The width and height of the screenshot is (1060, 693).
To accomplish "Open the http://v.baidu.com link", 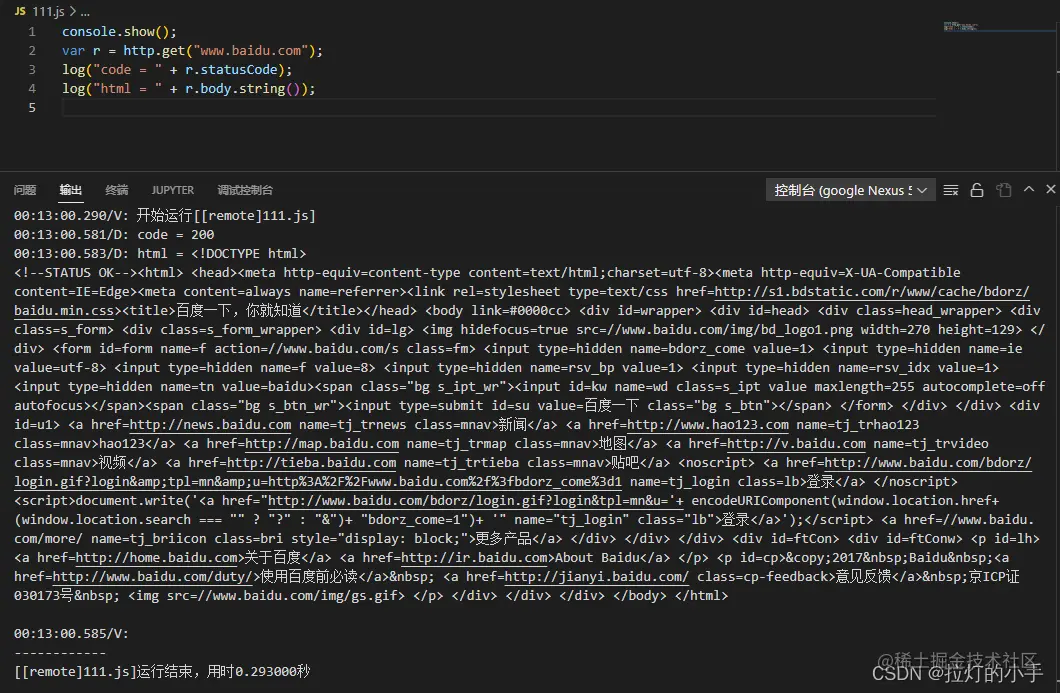I will point(796,444).
